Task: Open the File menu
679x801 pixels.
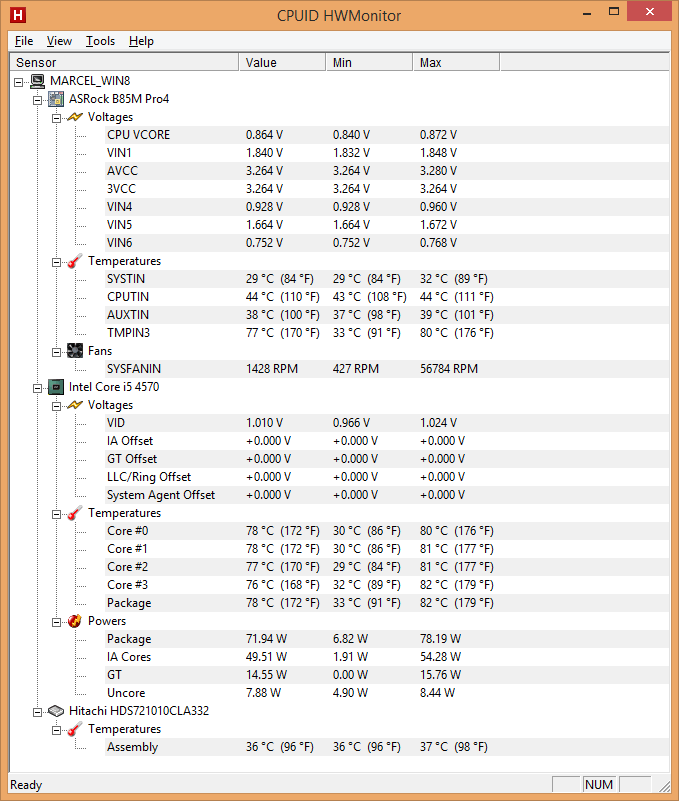Action: (24, 41)
